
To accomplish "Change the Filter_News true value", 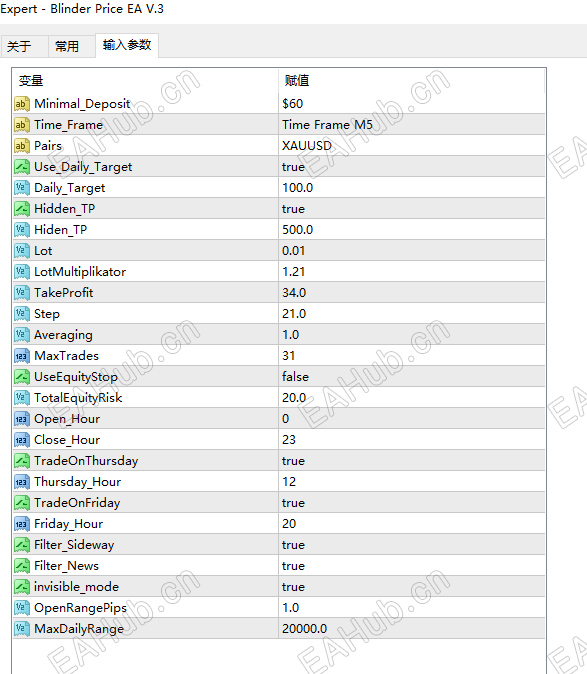I will pos(412,566).
